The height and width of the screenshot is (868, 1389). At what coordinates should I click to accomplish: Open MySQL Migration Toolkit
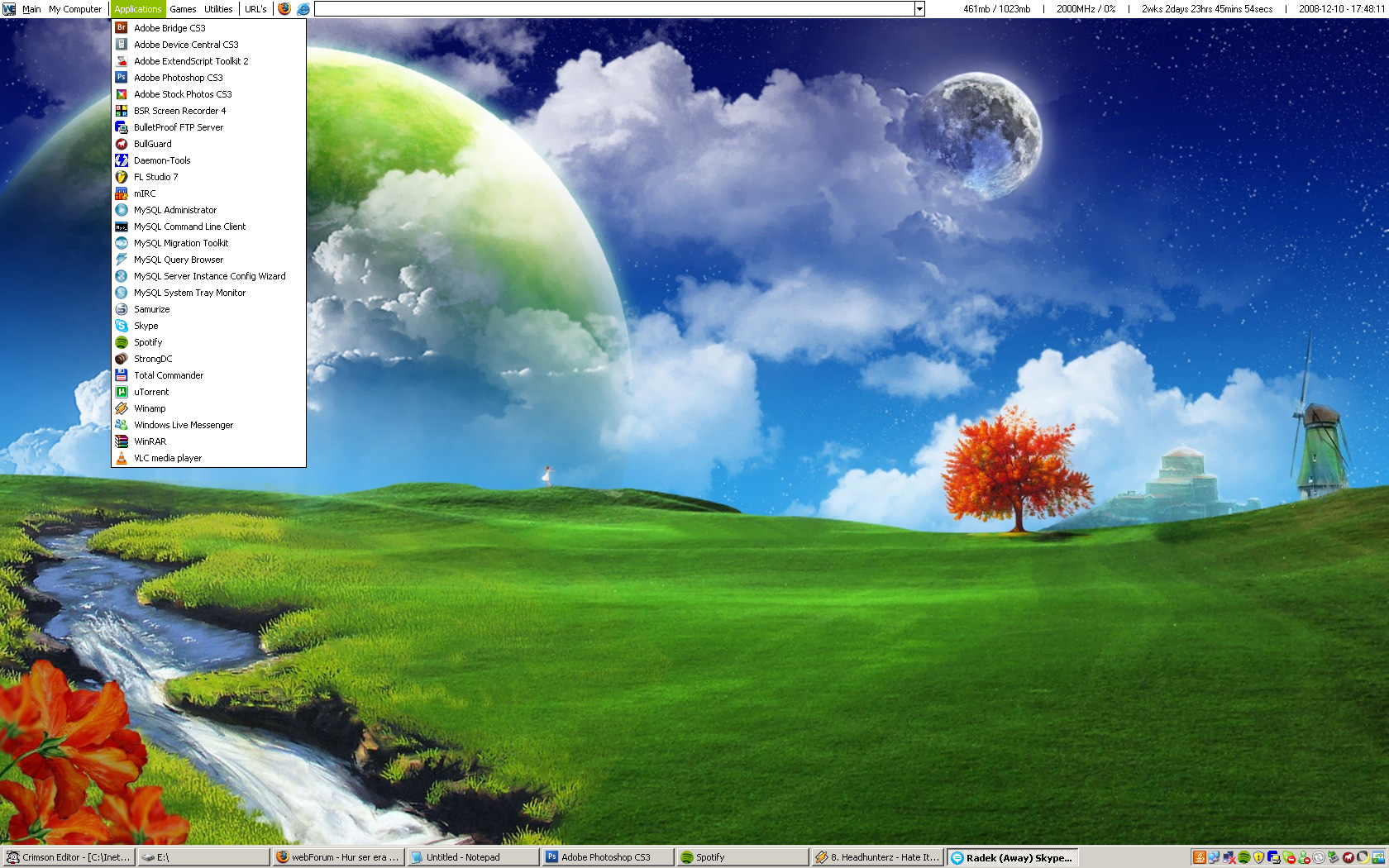coord(209,243)
